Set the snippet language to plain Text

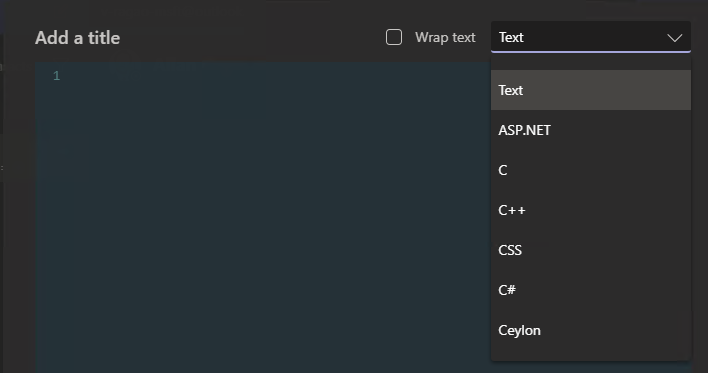click(591, 90)
